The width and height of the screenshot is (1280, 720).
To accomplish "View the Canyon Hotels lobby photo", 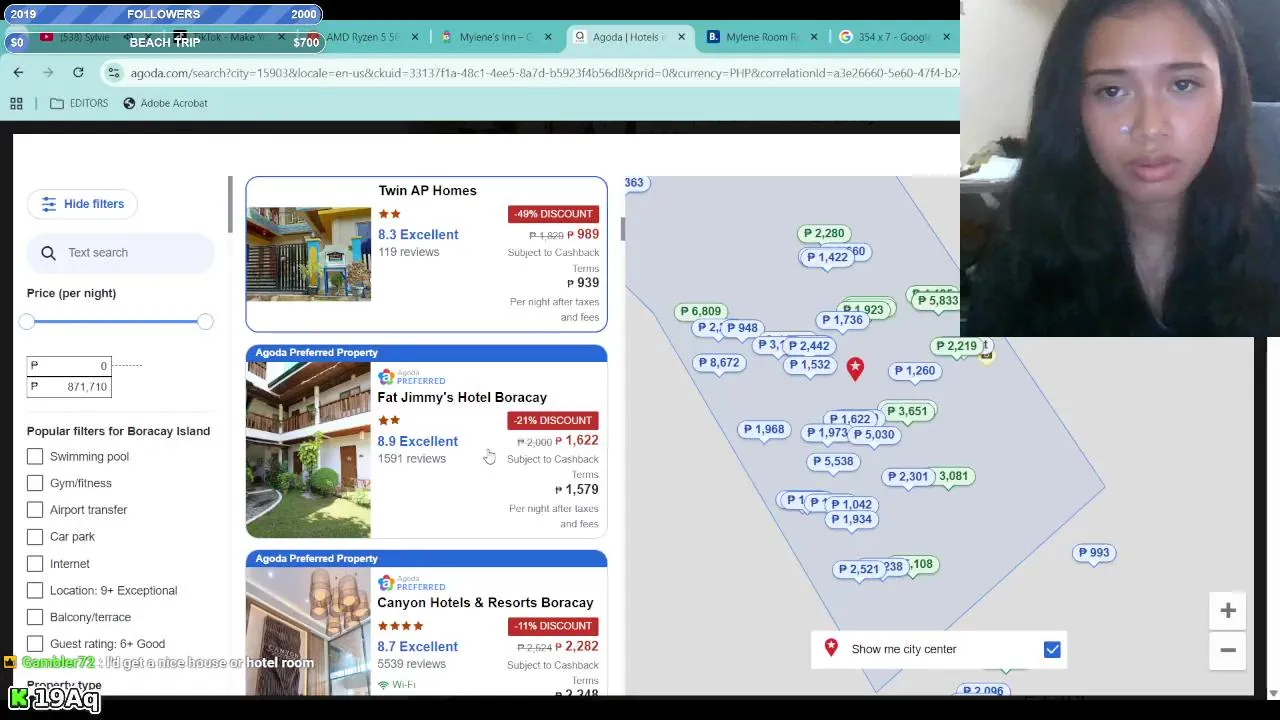I will [308, 632].
